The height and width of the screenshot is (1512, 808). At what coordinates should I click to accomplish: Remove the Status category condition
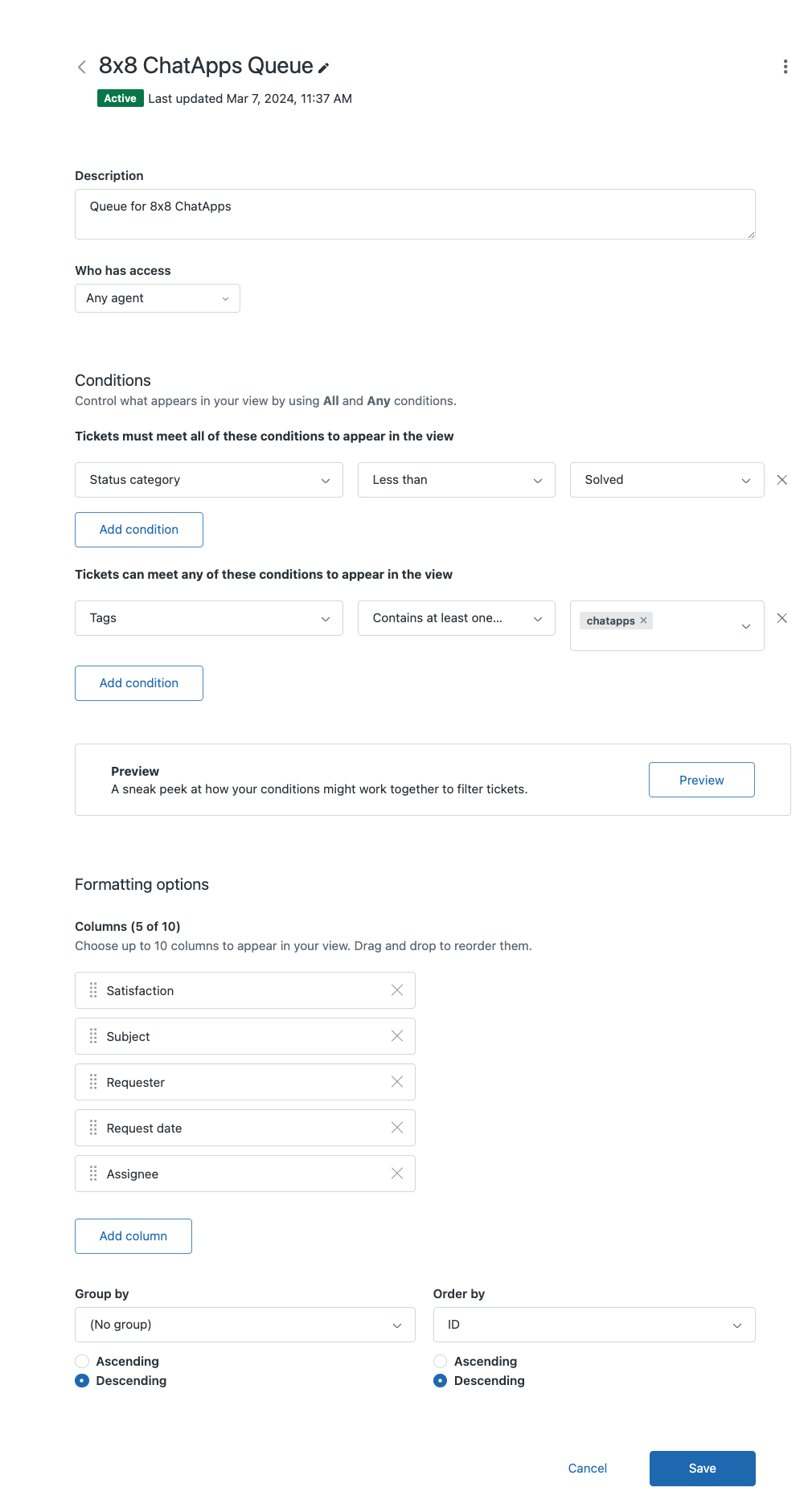[x=781, y=480]
